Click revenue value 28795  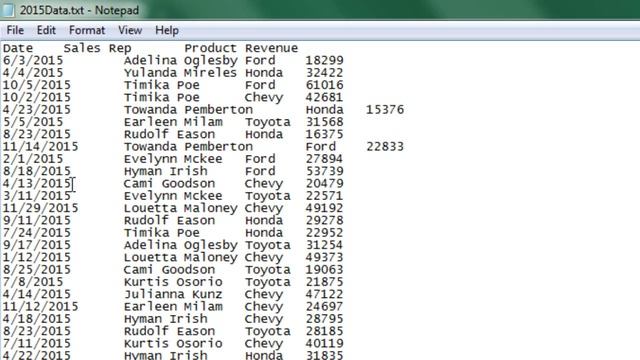point(324,319)
